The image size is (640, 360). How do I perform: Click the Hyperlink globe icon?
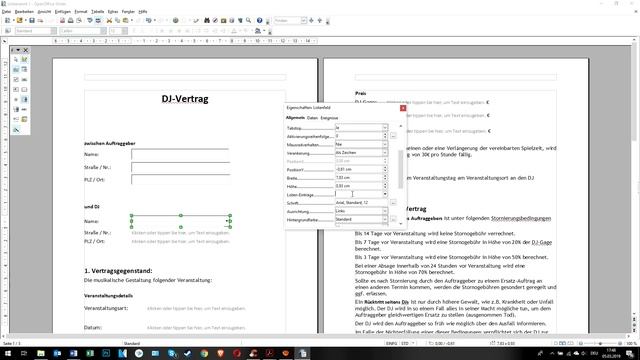pyautogui.click(x=176, y=20)
